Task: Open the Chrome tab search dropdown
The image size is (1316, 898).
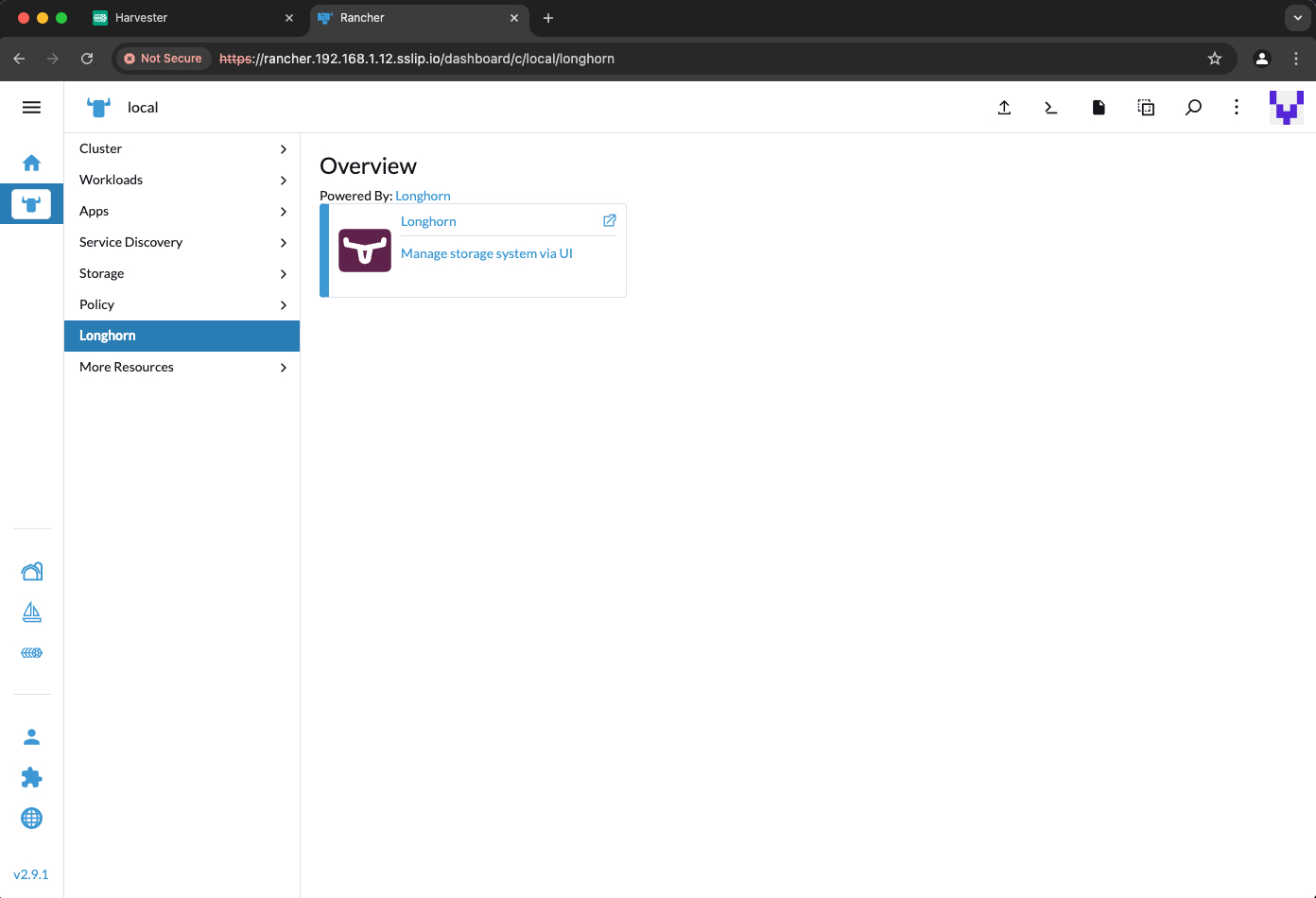Action: [1297, 18]
